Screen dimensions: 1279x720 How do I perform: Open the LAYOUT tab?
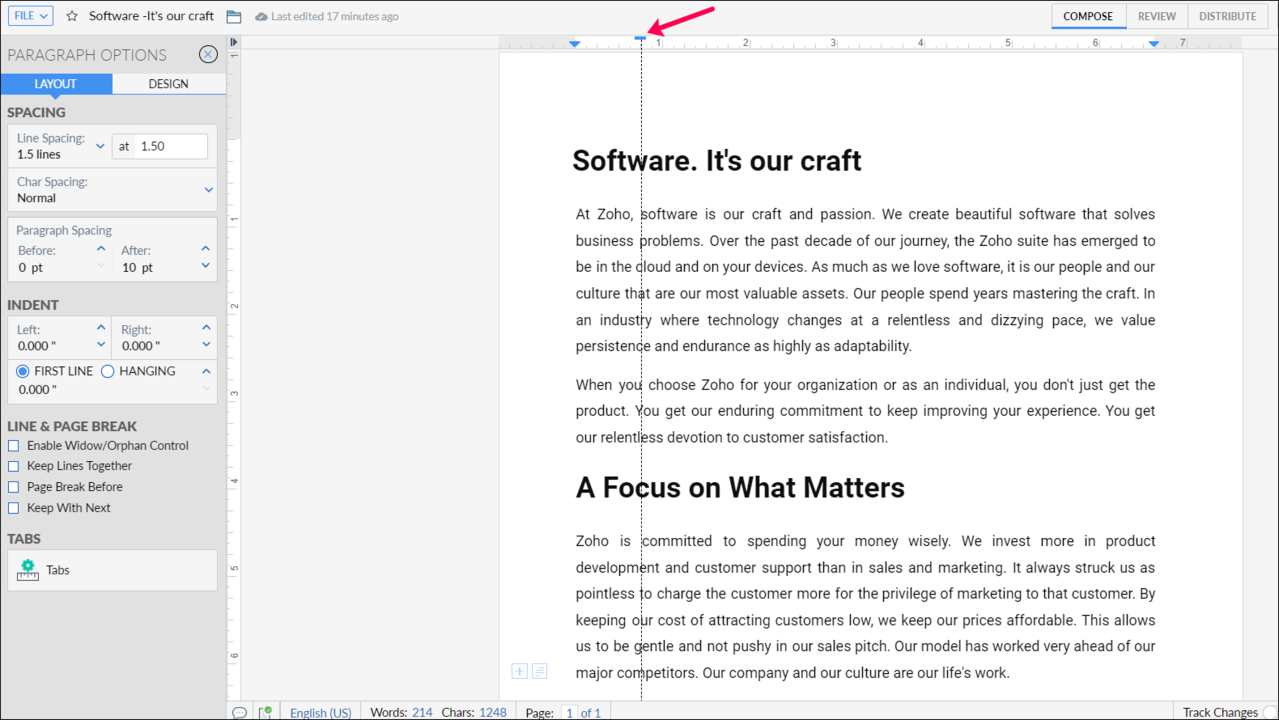pyautogui.click(x=56, y=84)
